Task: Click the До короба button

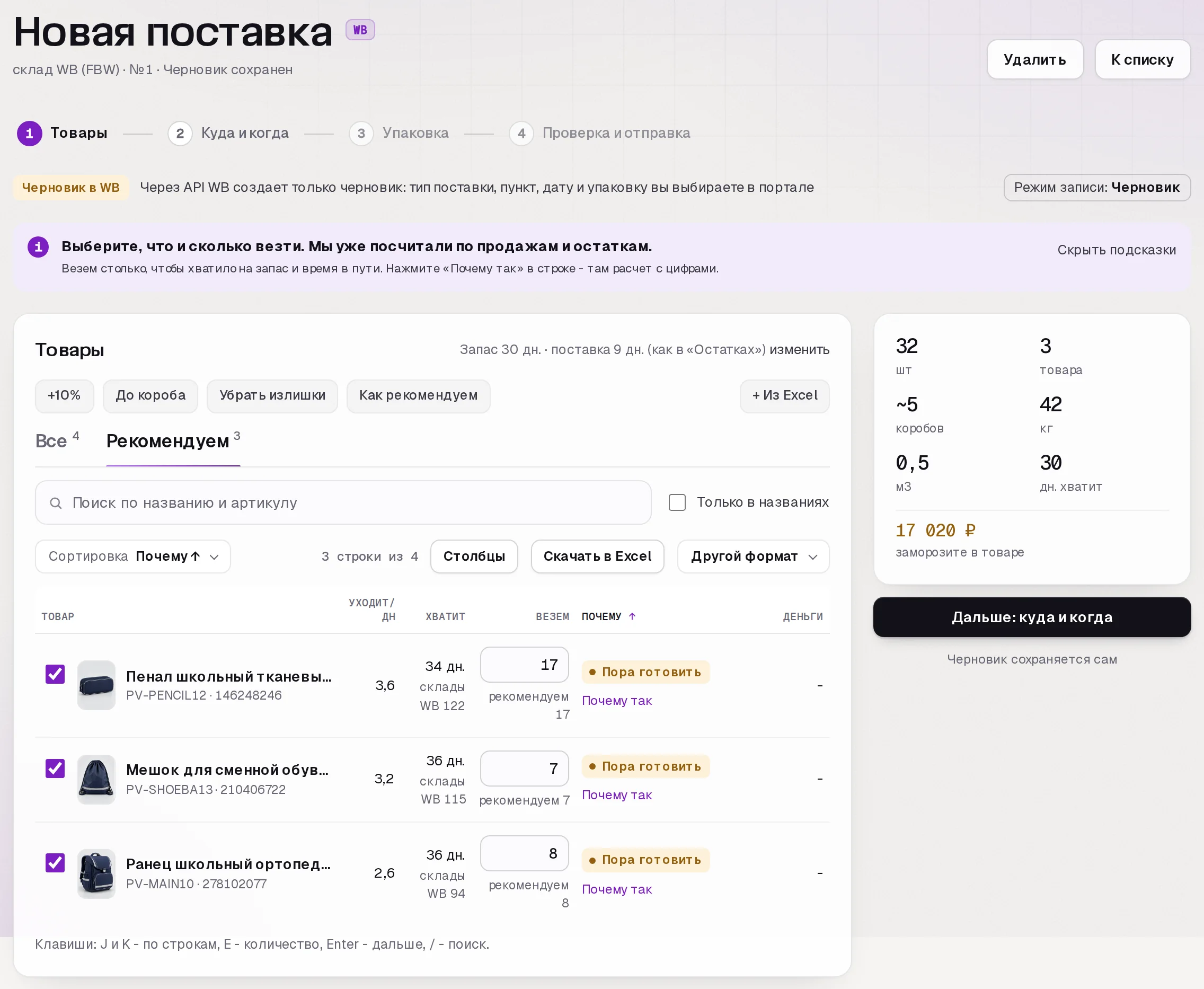Action: (x=150, y=396)
